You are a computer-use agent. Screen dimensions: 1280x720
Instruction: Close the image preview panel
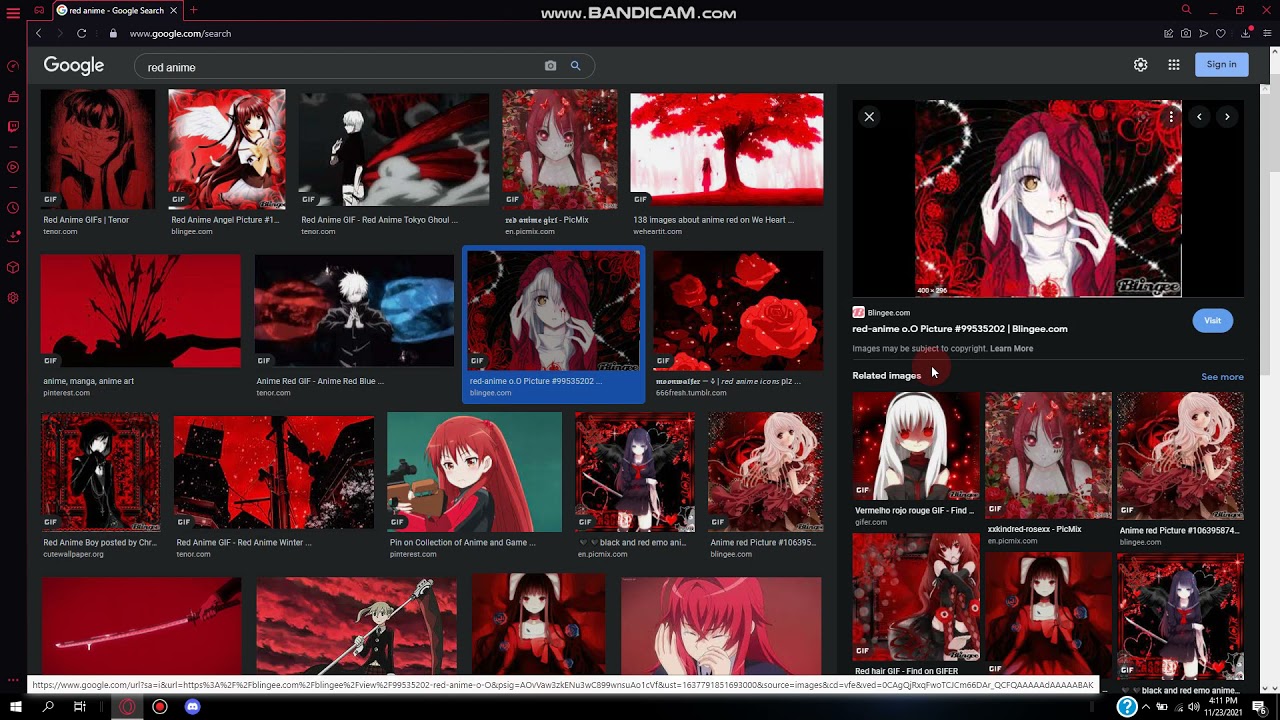(869, 117)
